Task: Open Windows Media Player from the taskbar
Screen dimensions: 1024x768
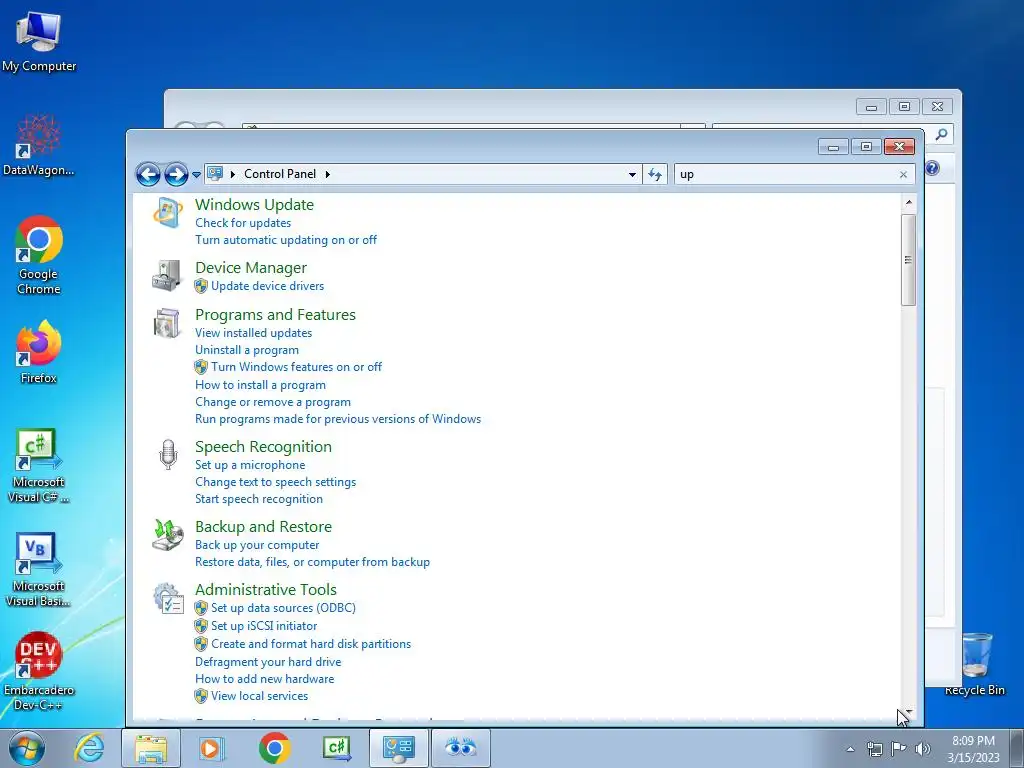Action: pos(210,748)
